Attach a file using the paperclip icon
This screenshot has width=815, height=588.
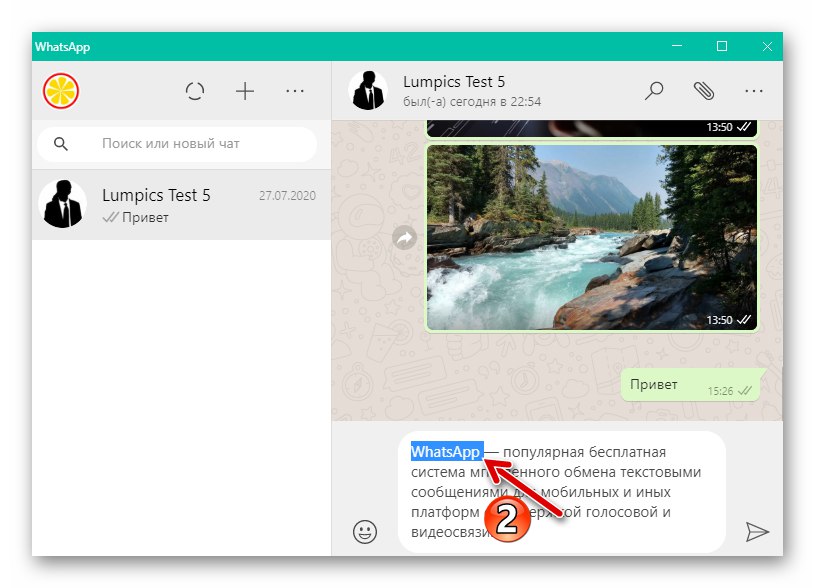704,90
